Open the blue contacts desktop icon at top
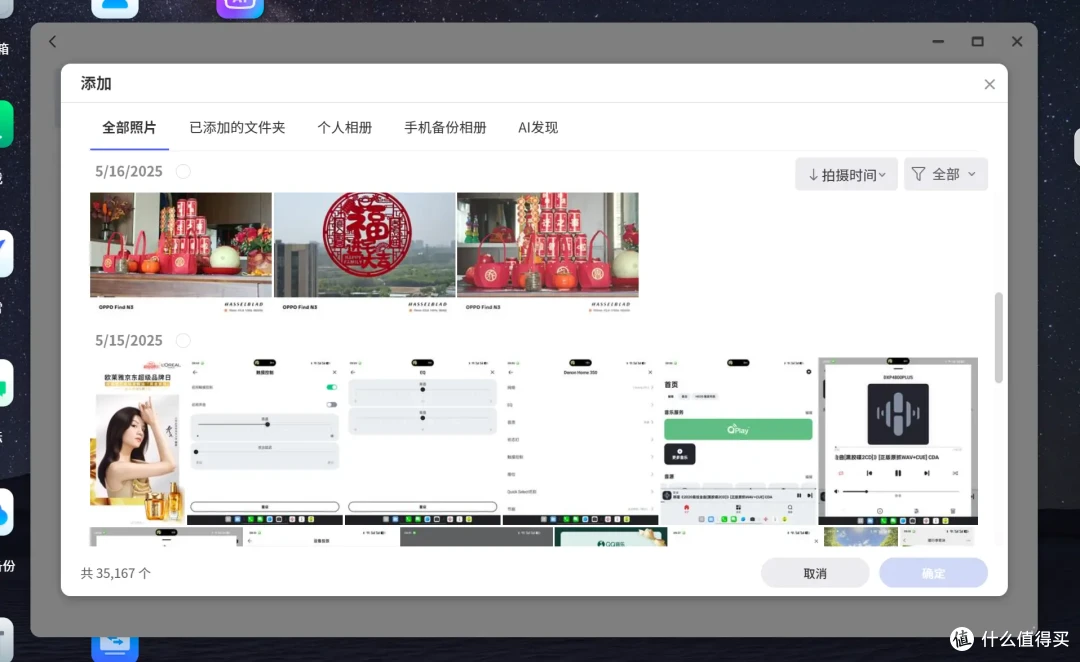Screen dimensions: 1080x662 coord(115,7)
